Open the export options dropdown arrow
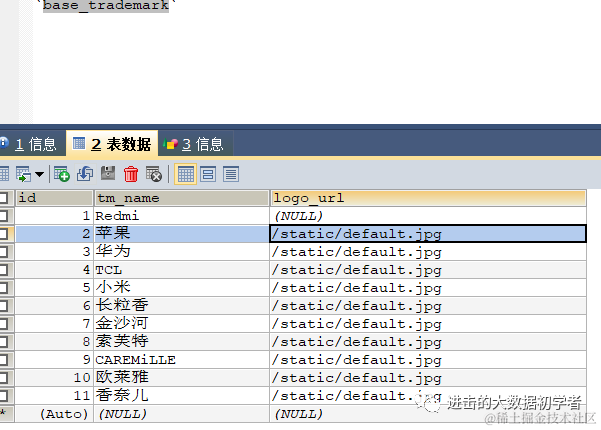The height and width of the screenshot is (430, 601). click(x=39, y=174)
